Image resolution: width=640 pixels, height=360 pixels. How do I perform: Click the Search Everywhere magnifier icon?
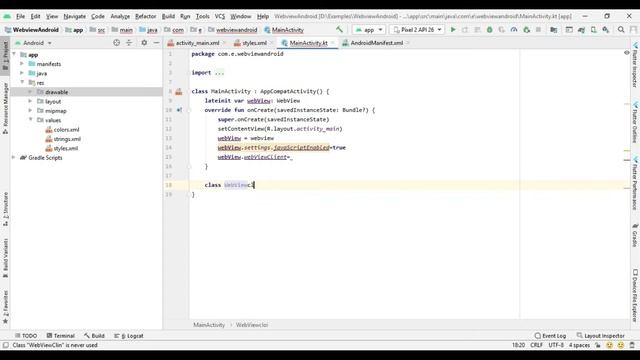[621, 30]
